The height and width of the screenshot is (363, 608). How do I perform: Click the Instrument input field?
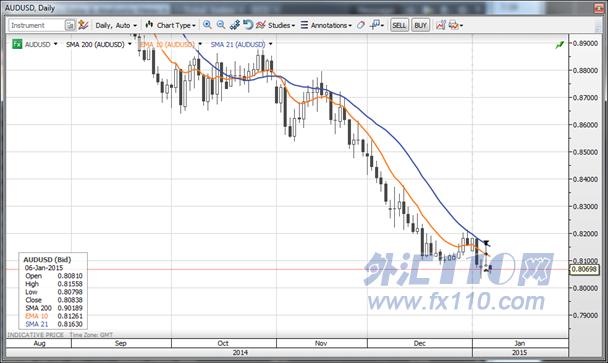(x=36, y=25)
